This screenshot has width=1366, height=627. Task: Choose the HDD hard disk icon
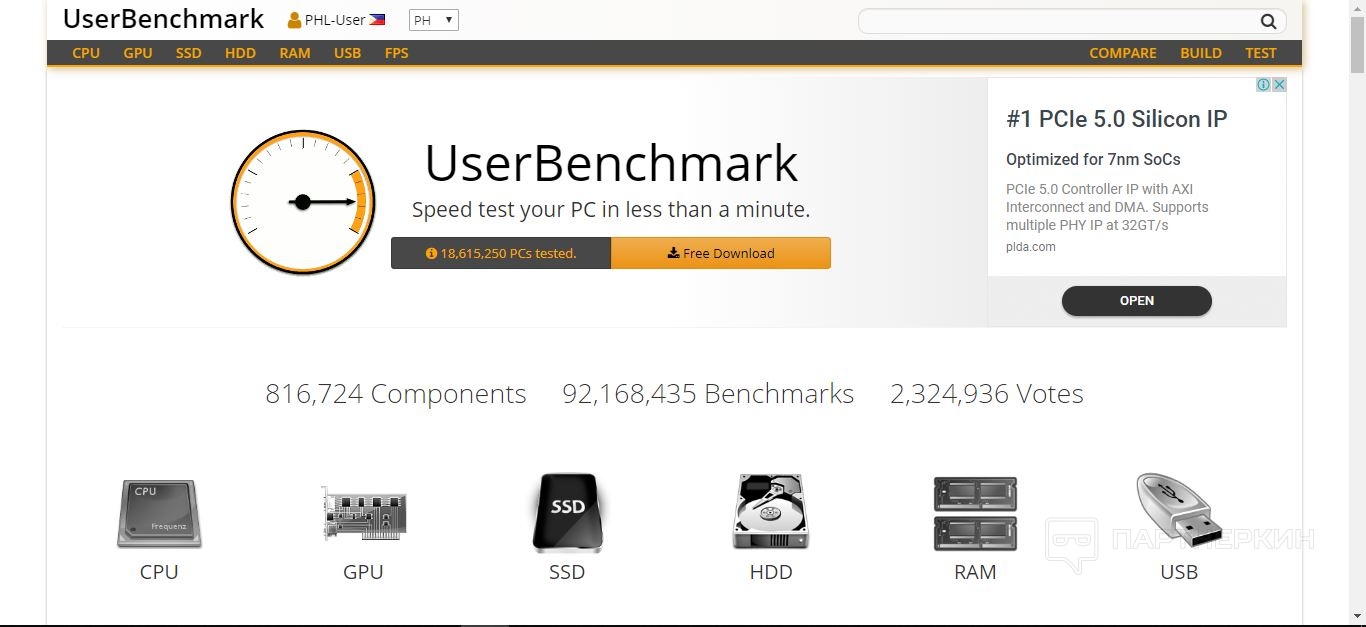(x=771, y=513)
